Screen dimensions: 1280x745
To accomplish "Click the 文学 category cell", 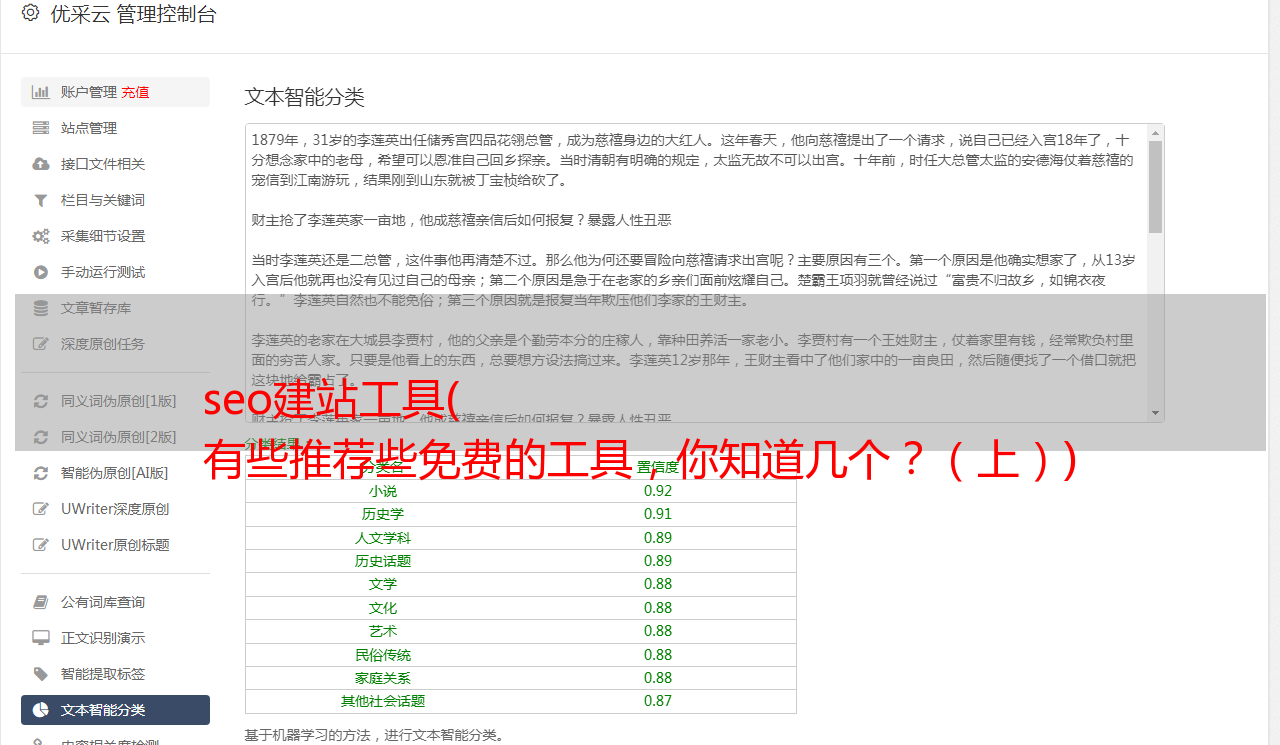I will (x=383, y=584).
